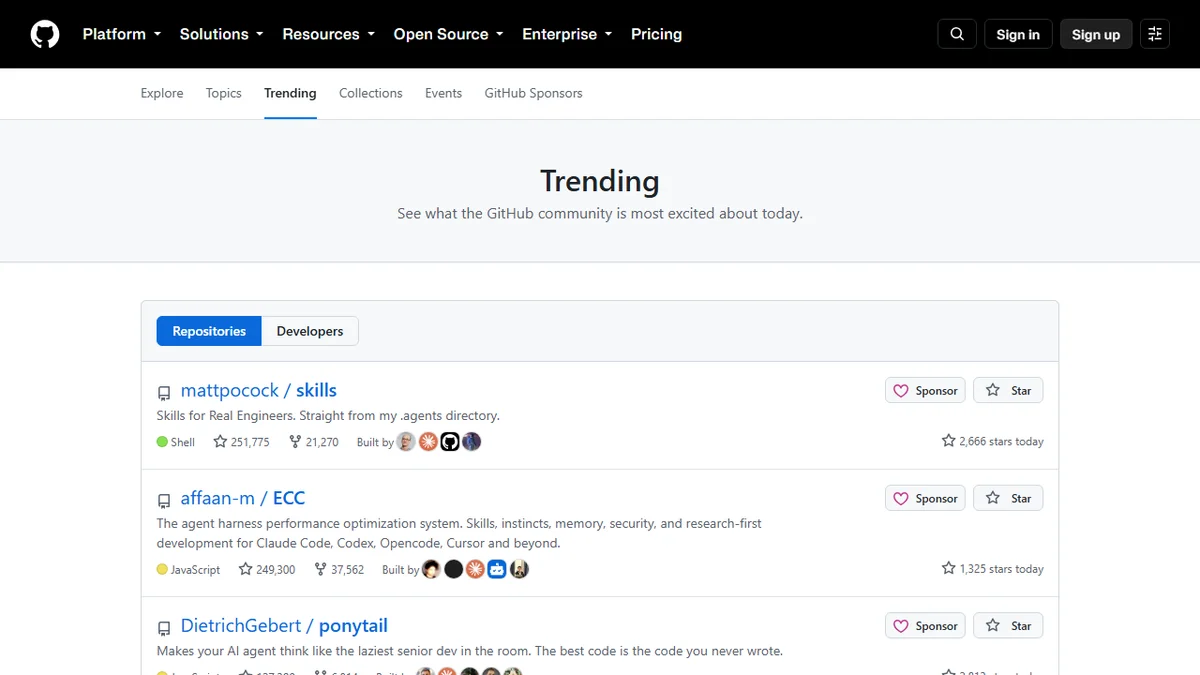Switch to the Events tab
The width and height of the screenshot is (1200, 675).
pos(443,93)
